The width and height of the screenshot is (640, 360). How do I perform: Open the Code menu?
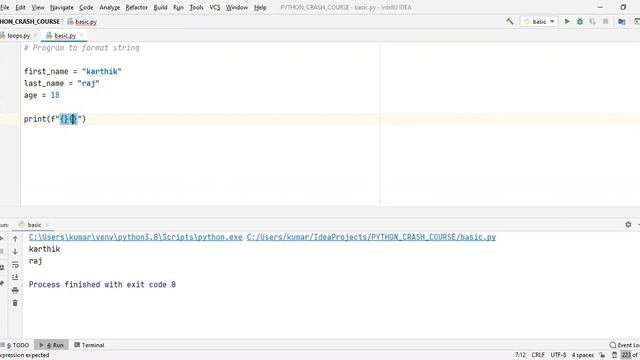coord(86,7)
